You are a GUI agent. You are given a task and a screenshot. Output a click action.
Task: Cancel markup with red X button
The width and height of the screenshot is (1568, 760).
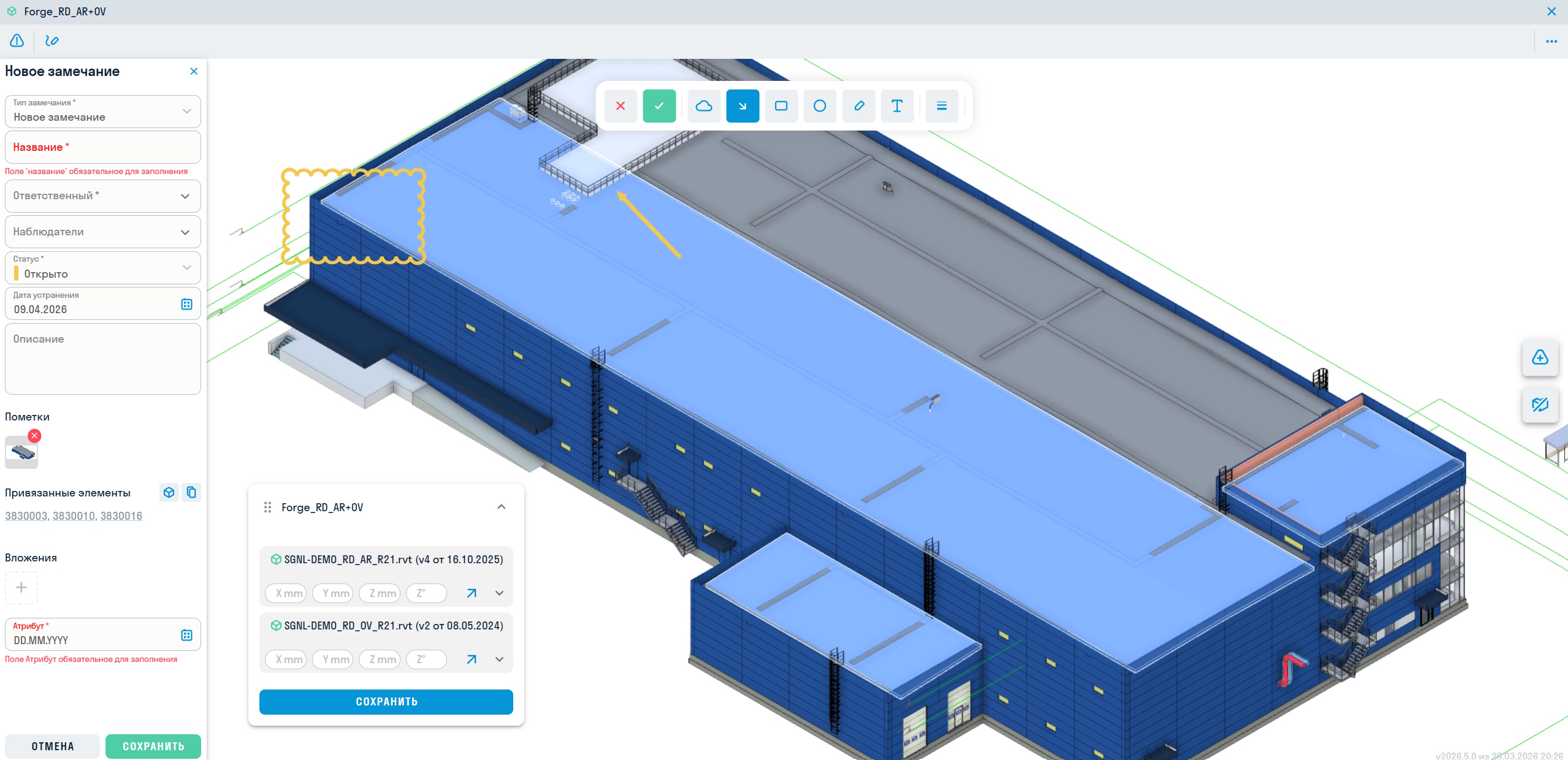point(620,106)
